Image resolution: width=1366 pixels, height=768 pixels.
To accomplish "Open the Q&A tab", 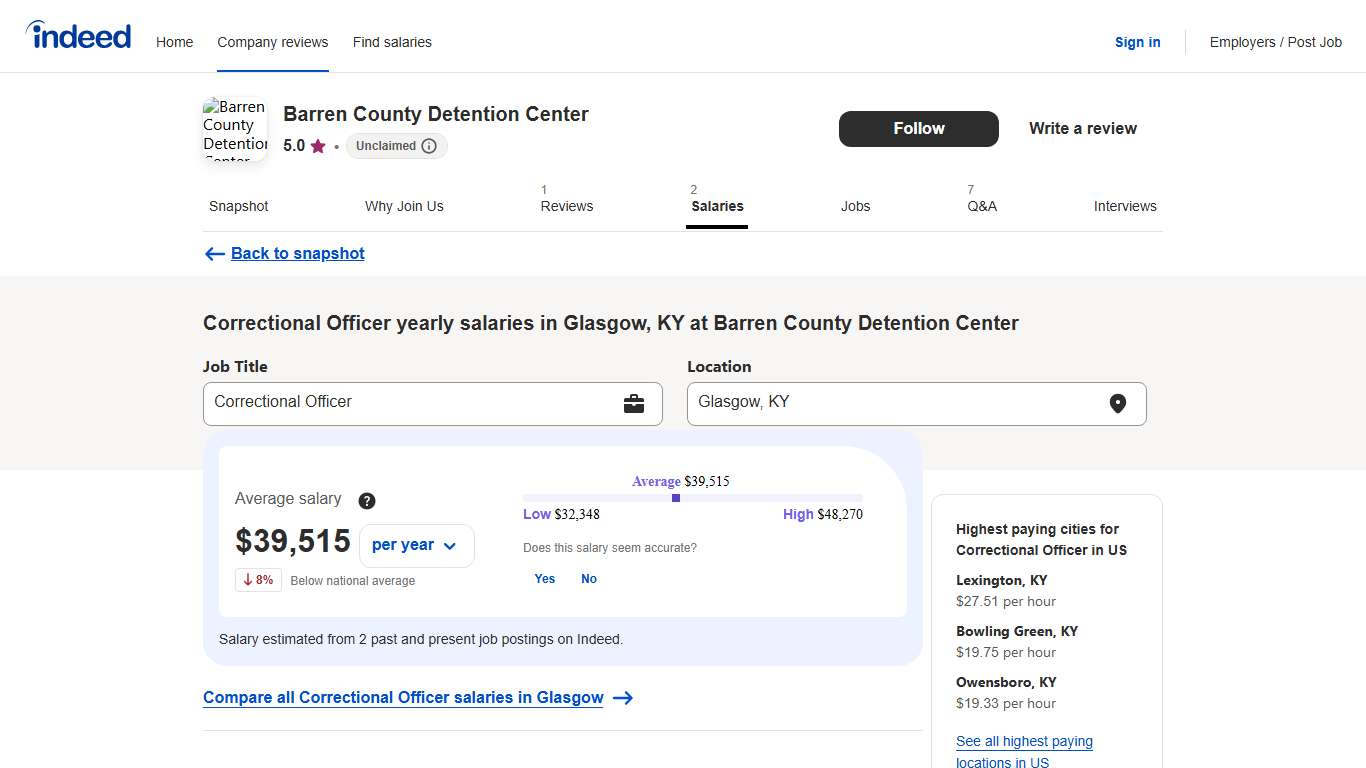I will click(982, 206).
